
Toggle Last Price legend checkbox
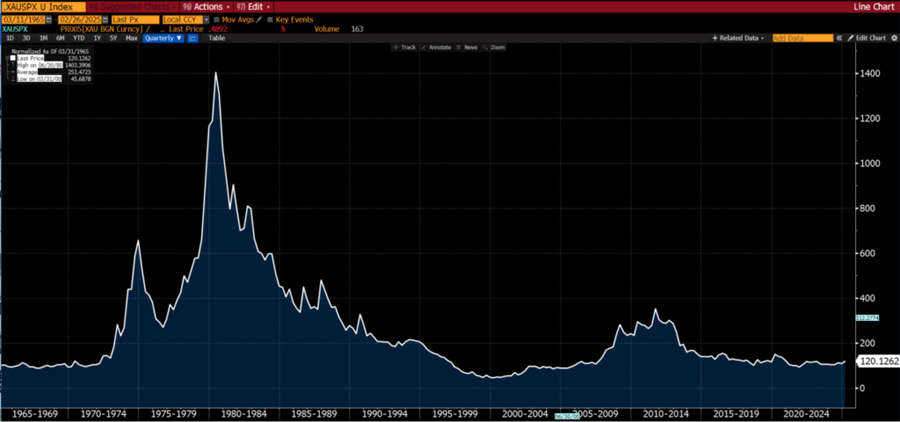(x=12, y=58)
